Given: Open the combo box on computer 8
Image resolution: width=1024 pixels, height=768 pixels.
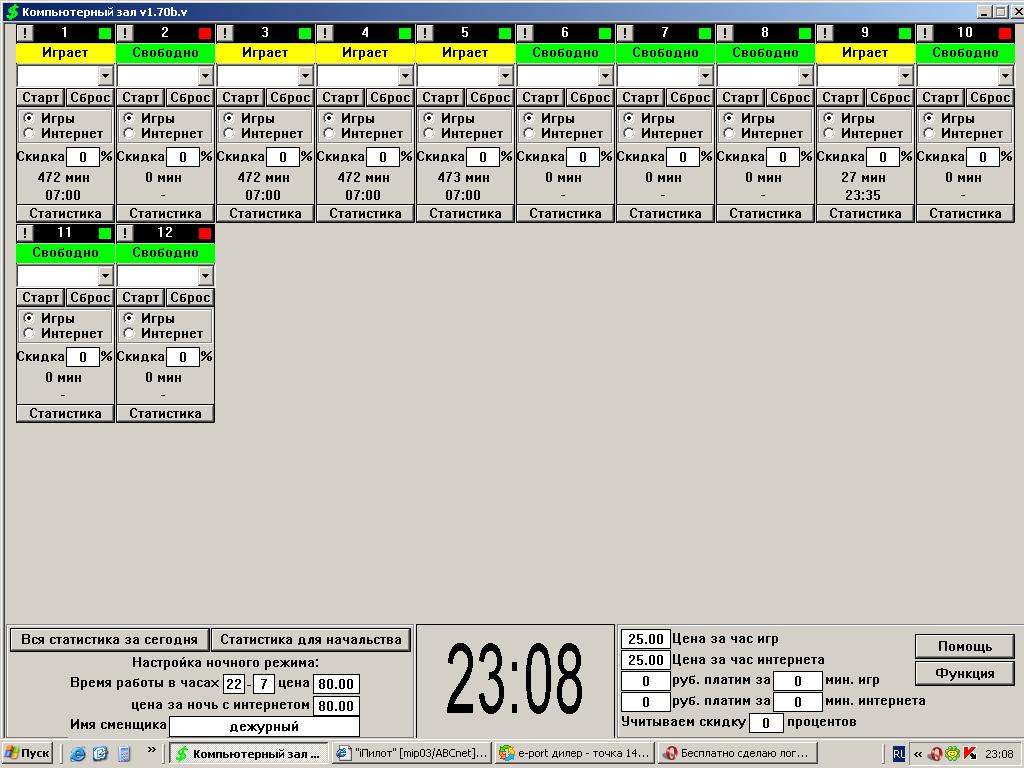Looking at the screenshot, I should click(x=805, y=76).
